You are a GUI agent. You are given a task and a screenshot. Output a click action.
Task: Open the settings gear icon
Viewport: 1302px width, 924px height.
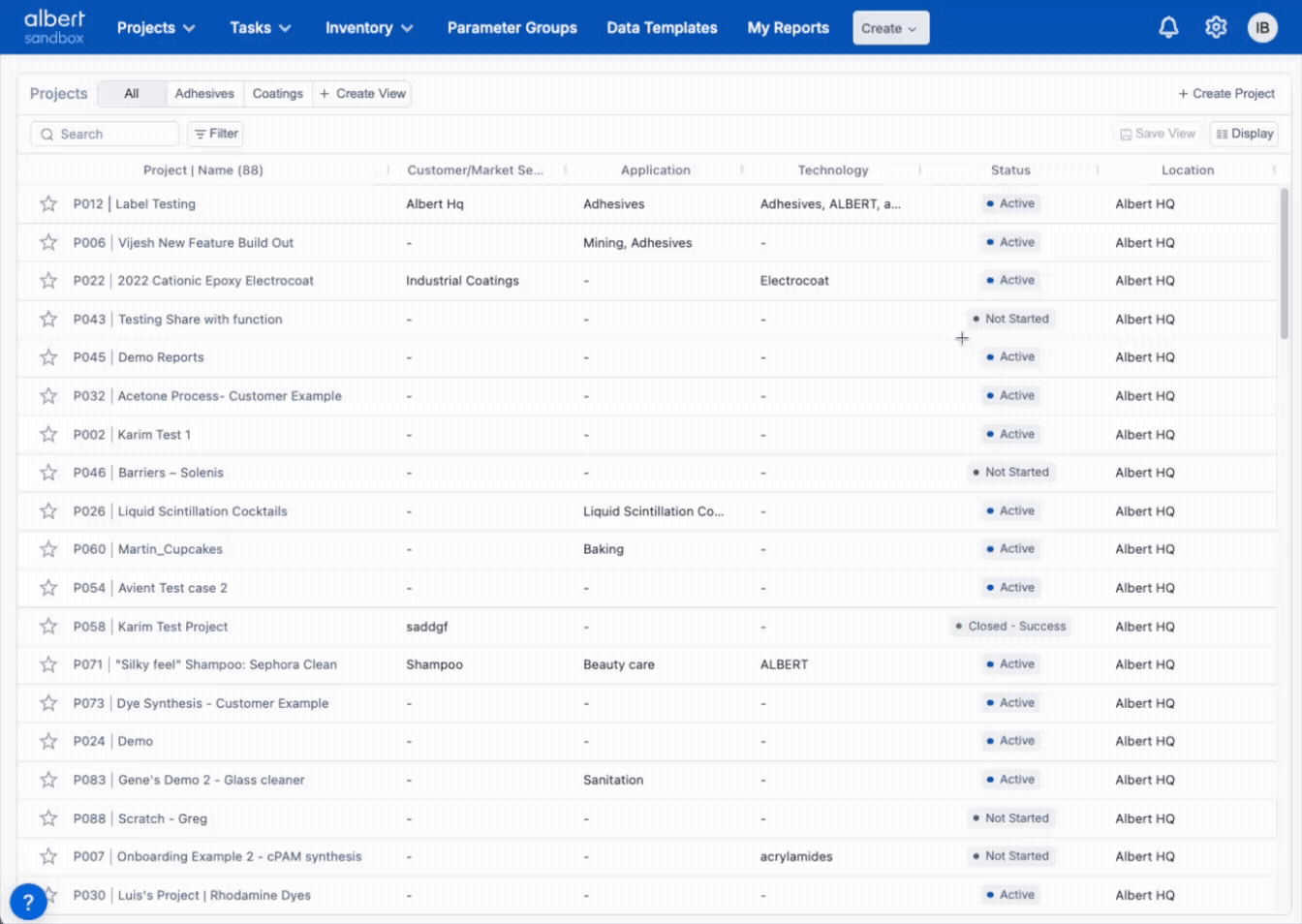(1216, 28)
